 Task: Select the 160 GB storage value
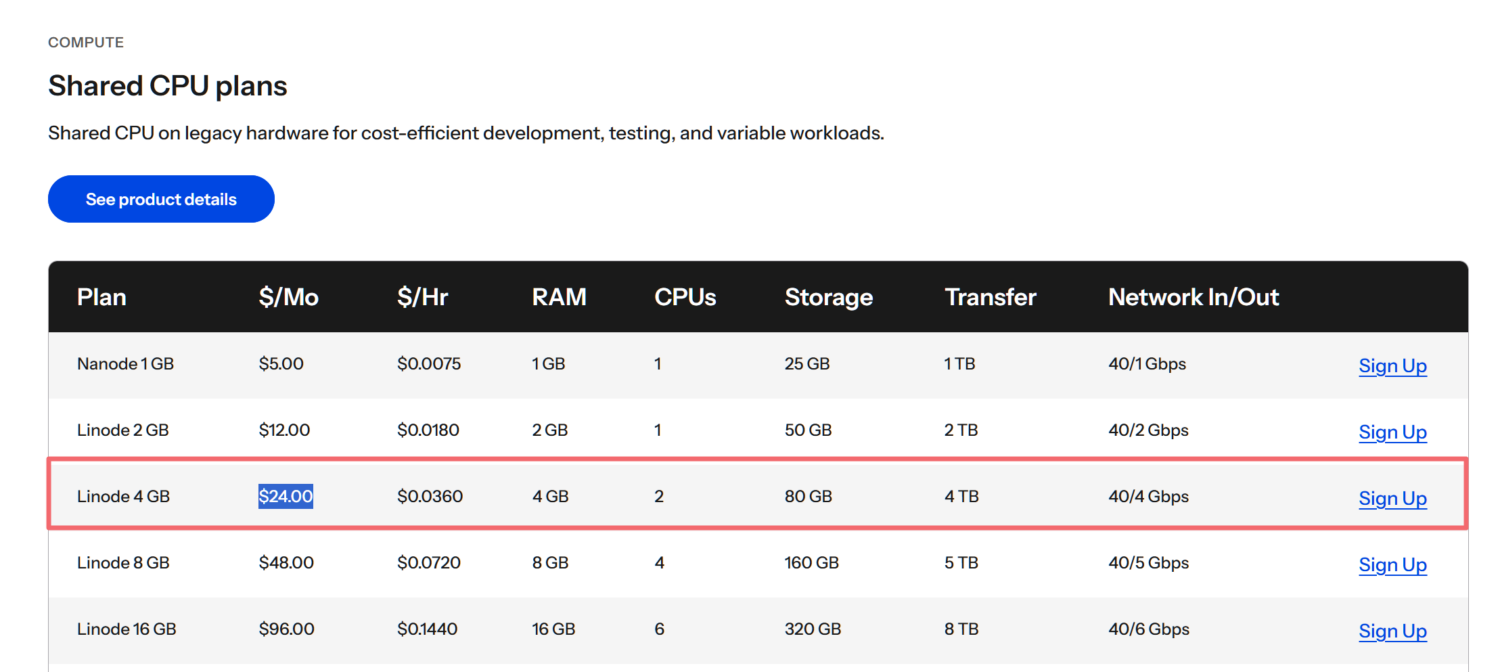coord(812,563)
